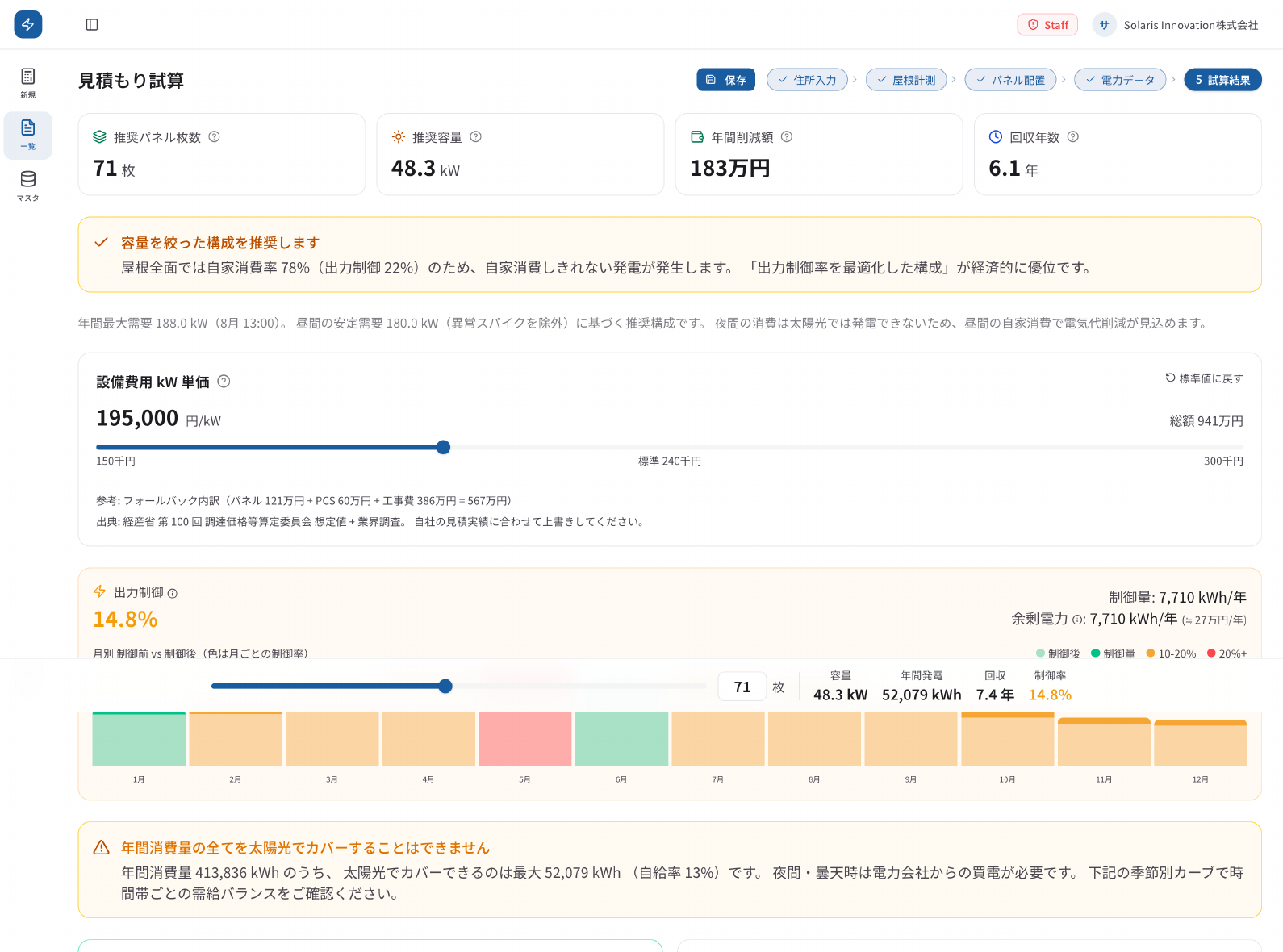Go to パネル配置 step

1010,80
